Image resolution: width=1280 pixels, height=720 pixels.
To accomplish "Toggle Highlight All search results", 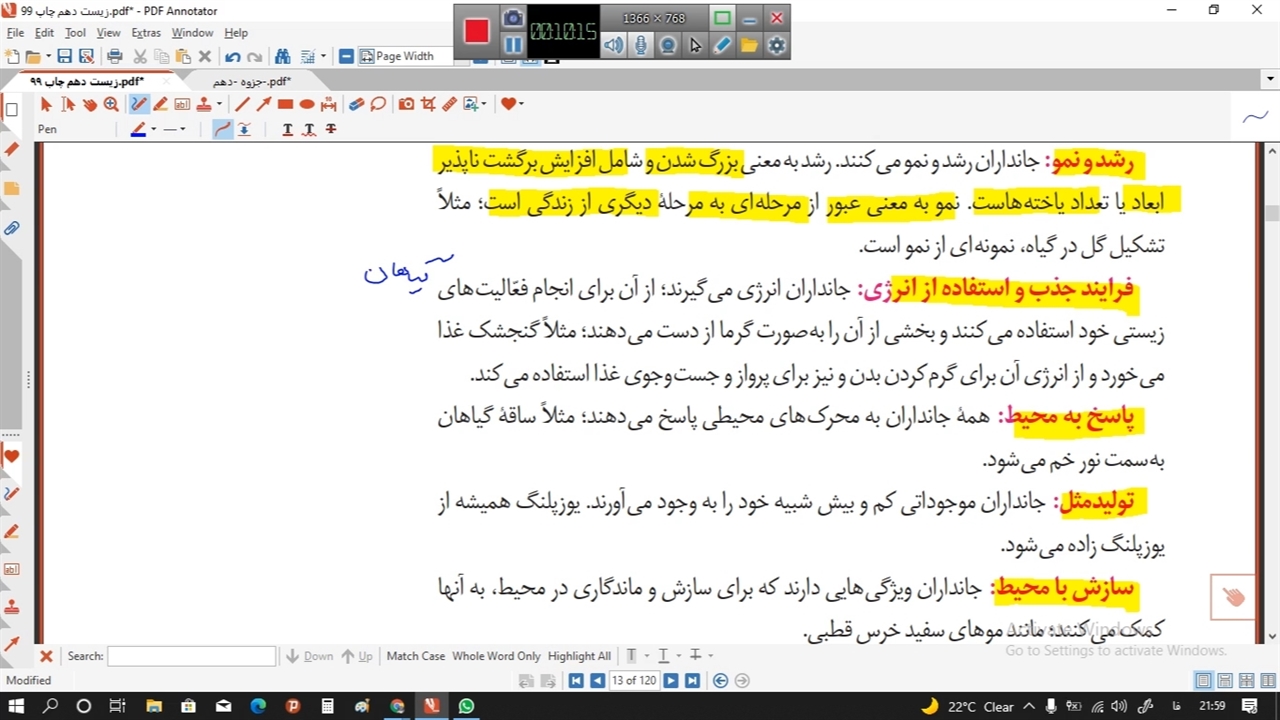I will pyautogui.click(x=579, y=656).
